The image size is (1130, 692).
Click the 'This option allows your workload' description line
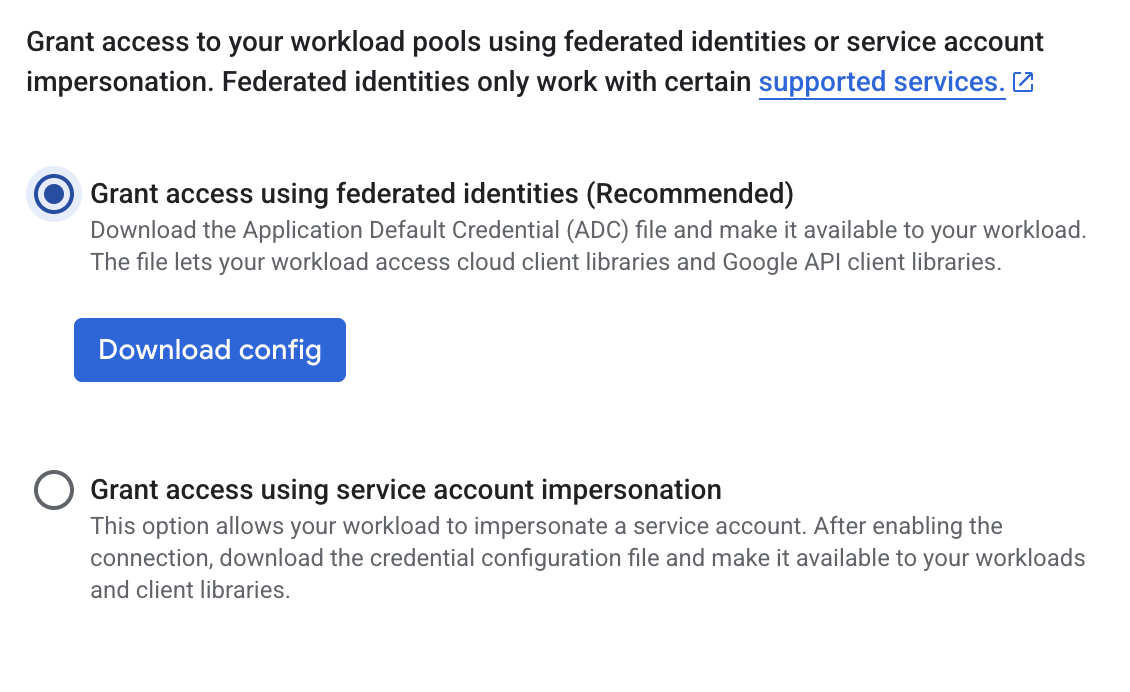546,526
